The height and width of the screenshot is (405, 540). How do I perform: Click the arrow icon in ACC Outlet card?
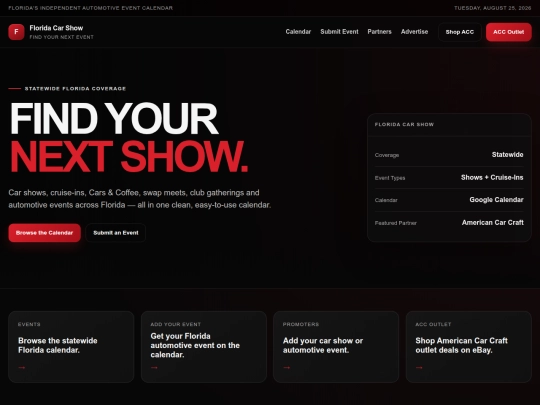point(419,367)
